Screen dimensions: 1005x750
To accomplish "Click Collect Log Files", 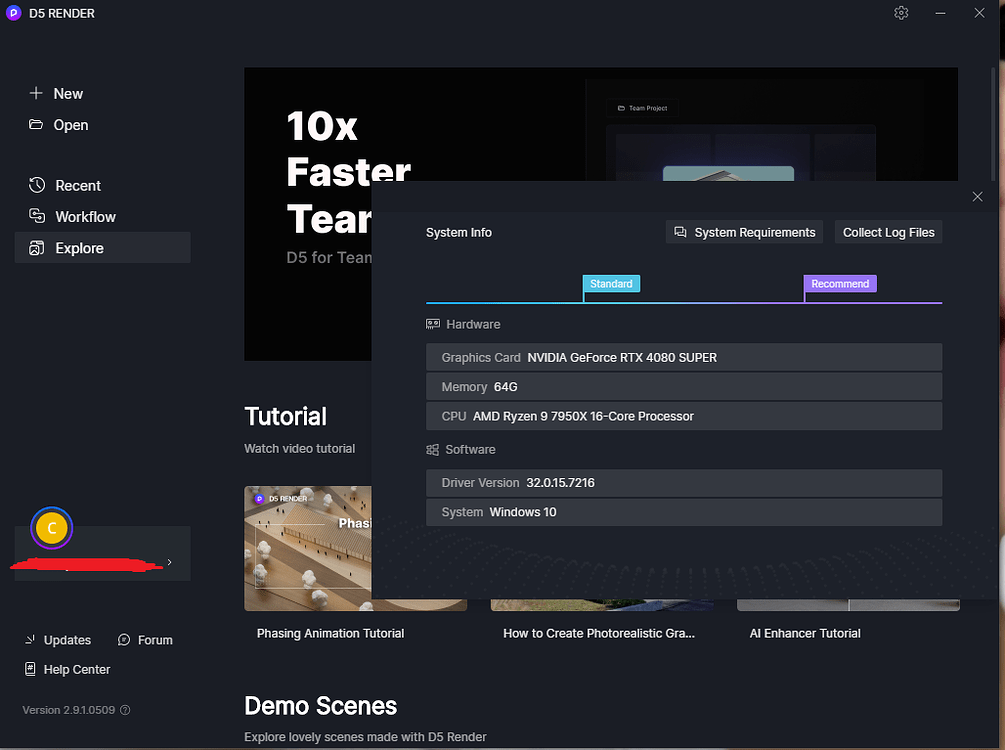I will [x=888, y=231].
